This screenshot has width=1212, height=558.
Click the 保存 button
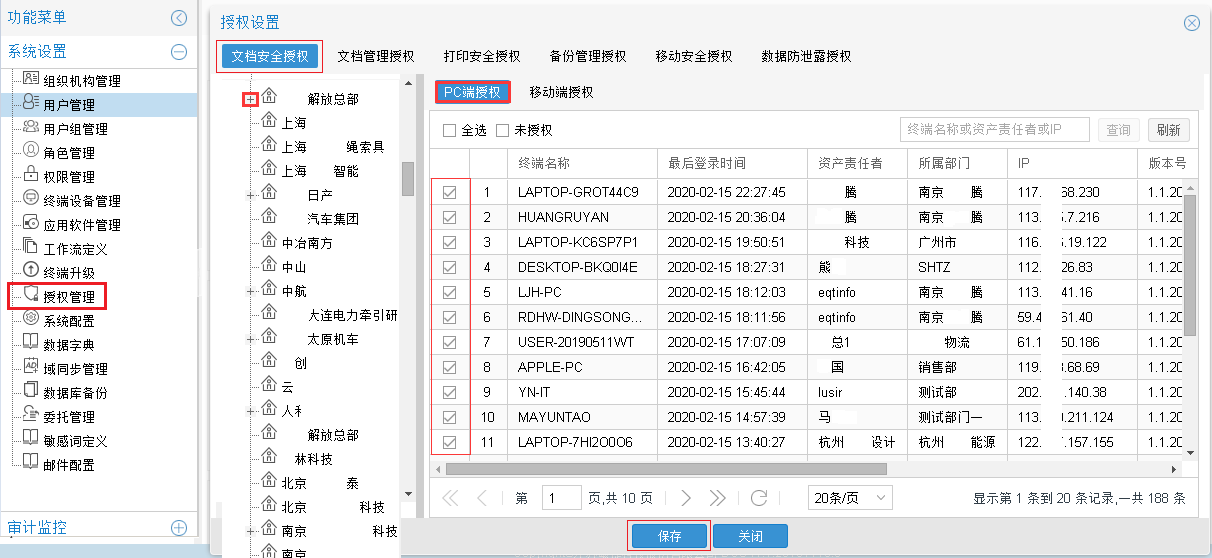(669, 536)
